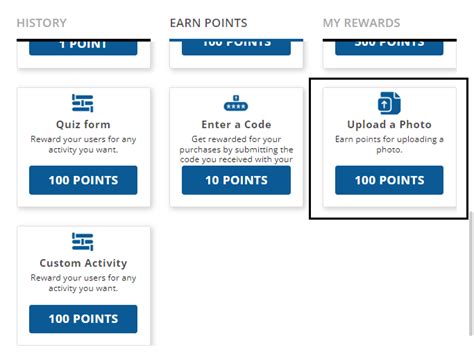Open the Earn Points tab
Viewport: 474px width, 361px height.
pyautogui.click(x=209, y=23)
